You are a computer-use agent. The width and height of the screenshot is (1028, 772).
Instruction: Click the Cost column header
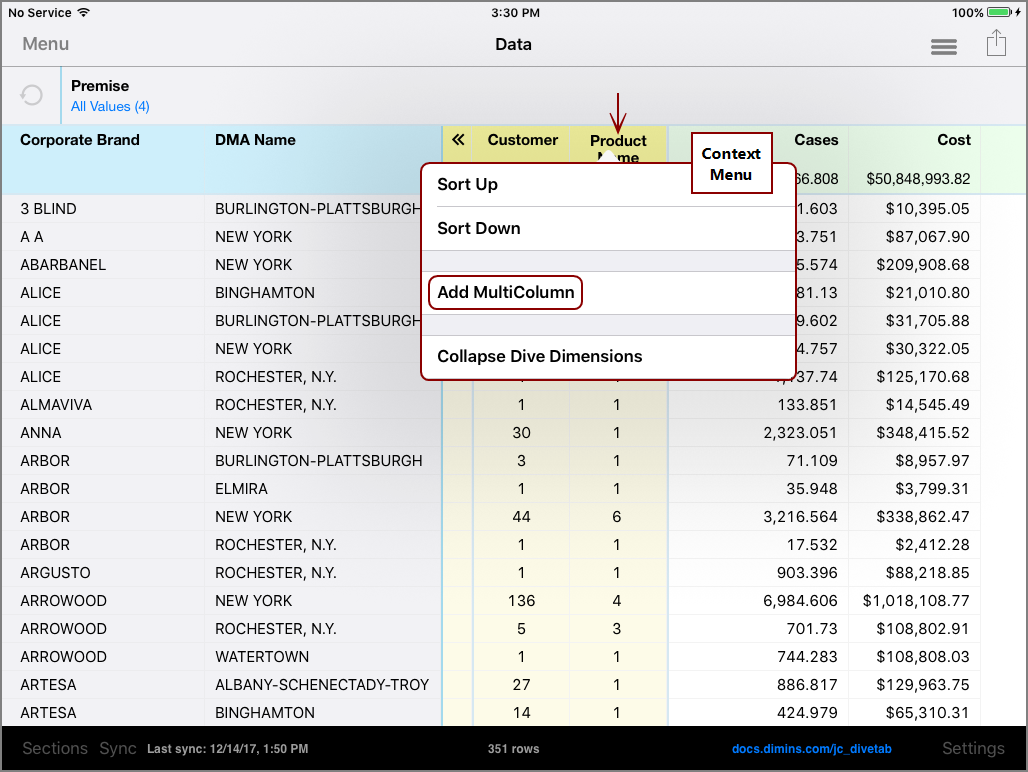(953, 141)
